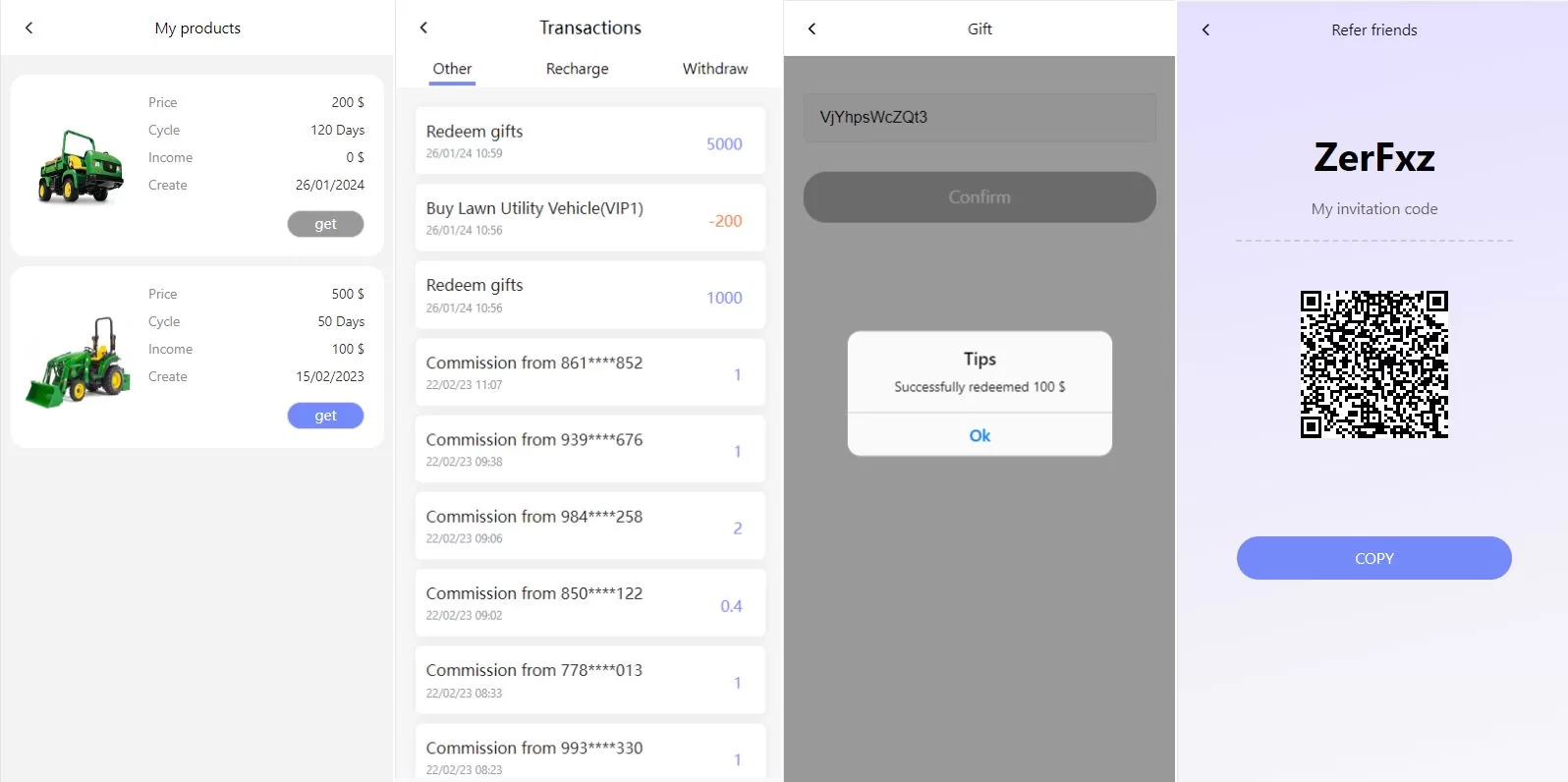The image size is (1568, 782).
Task: Open the Buy Lawn Utility Vehicle transaction
Action: tap(589, 218)
